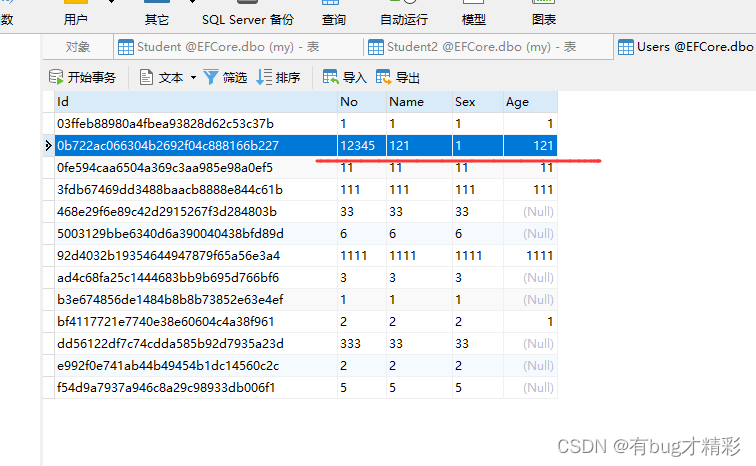
Task: Open the Automation (自动运行) toolbar item
Action: pyautogui.click(x=404, y=14)
